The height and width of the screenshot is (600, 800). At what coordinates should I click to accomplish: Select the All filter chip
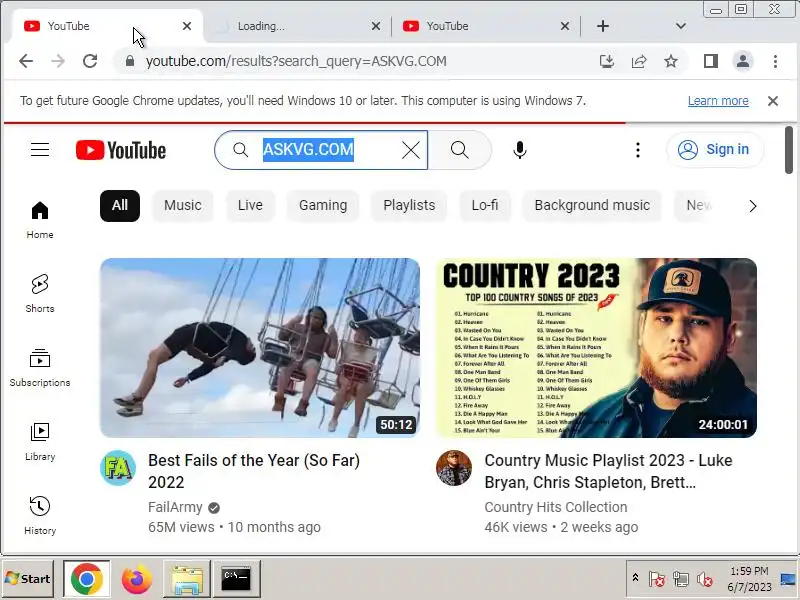(x=120, y=206)
